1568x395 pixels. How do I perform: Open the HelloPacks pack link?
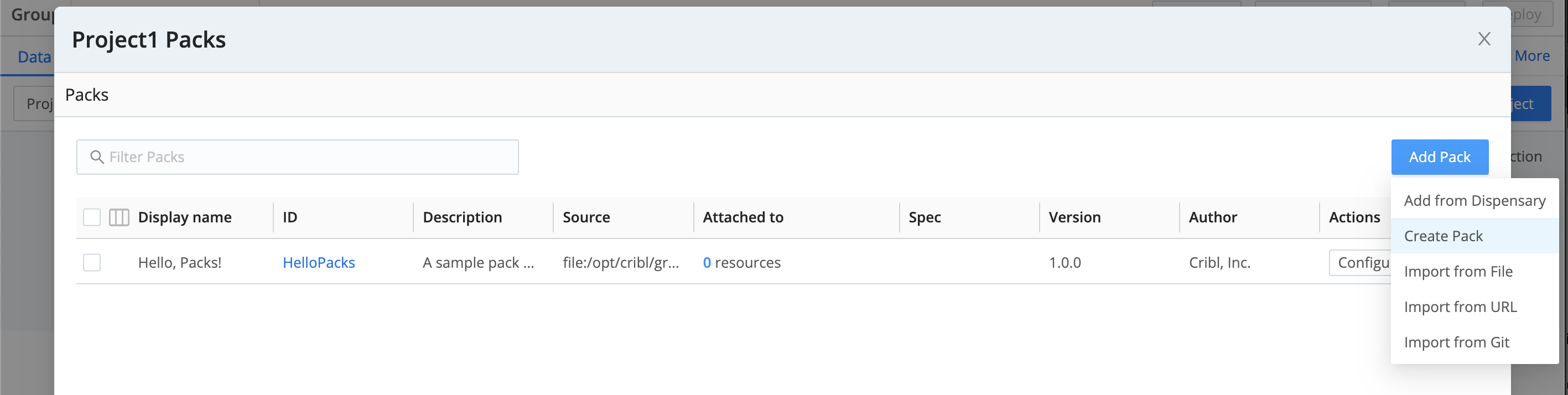tap(318, 262)
